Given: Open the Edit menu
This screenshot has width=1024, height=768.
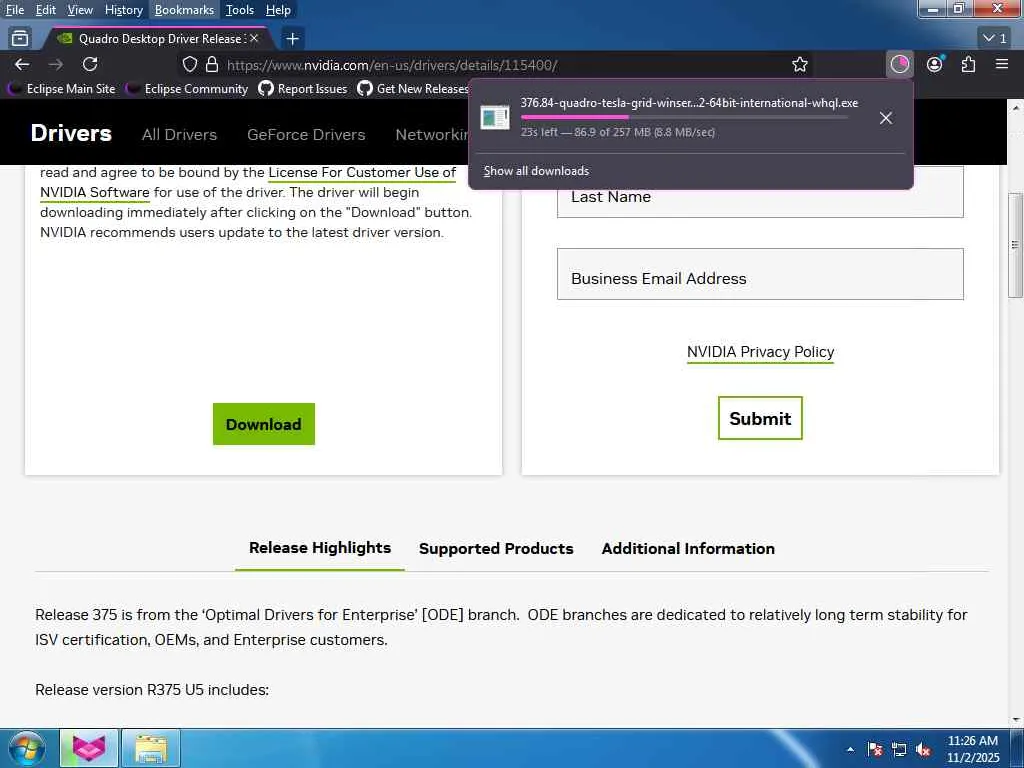Looking at the screenshot, I should (45, 10).
